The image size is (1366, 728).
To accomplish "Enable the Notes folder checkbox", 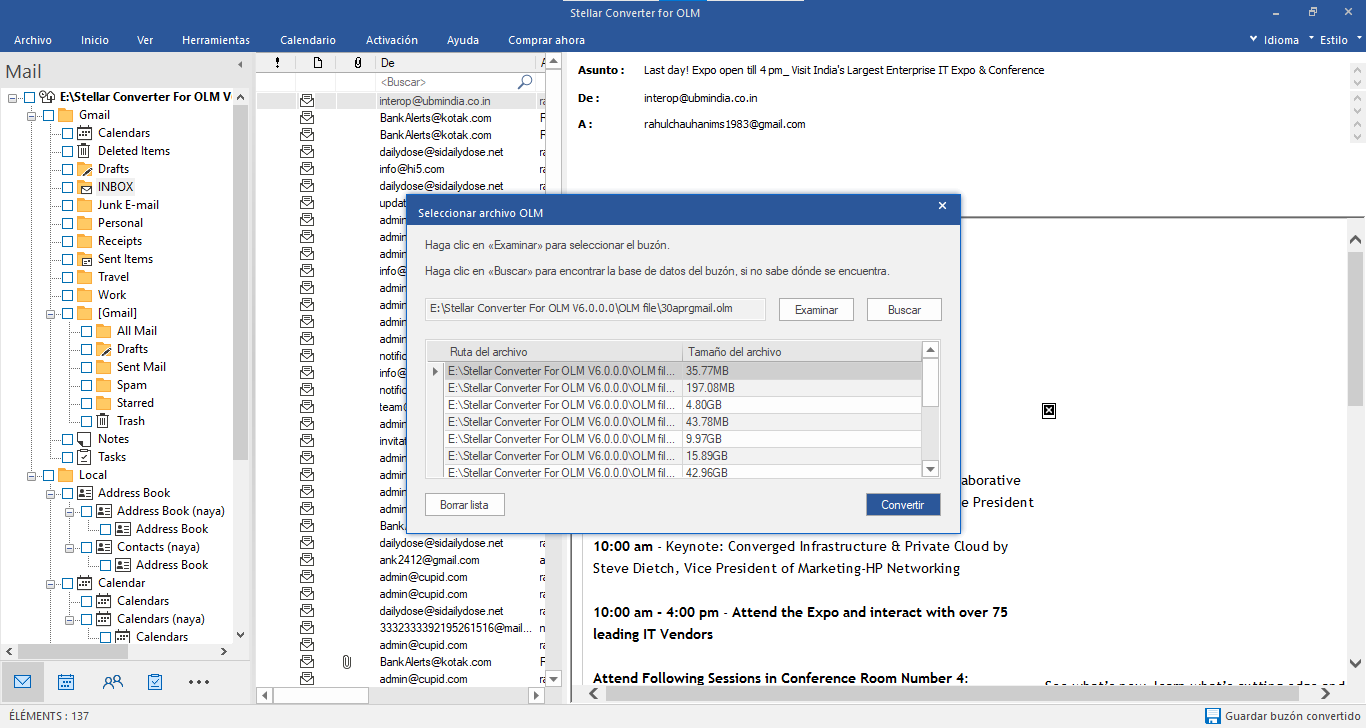I will click(x=67, y=439).
